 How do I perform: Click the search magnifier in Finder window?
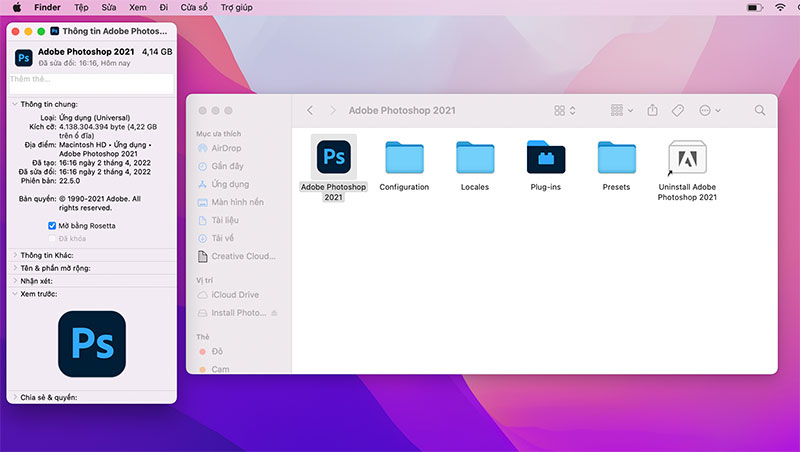[760, 110]
